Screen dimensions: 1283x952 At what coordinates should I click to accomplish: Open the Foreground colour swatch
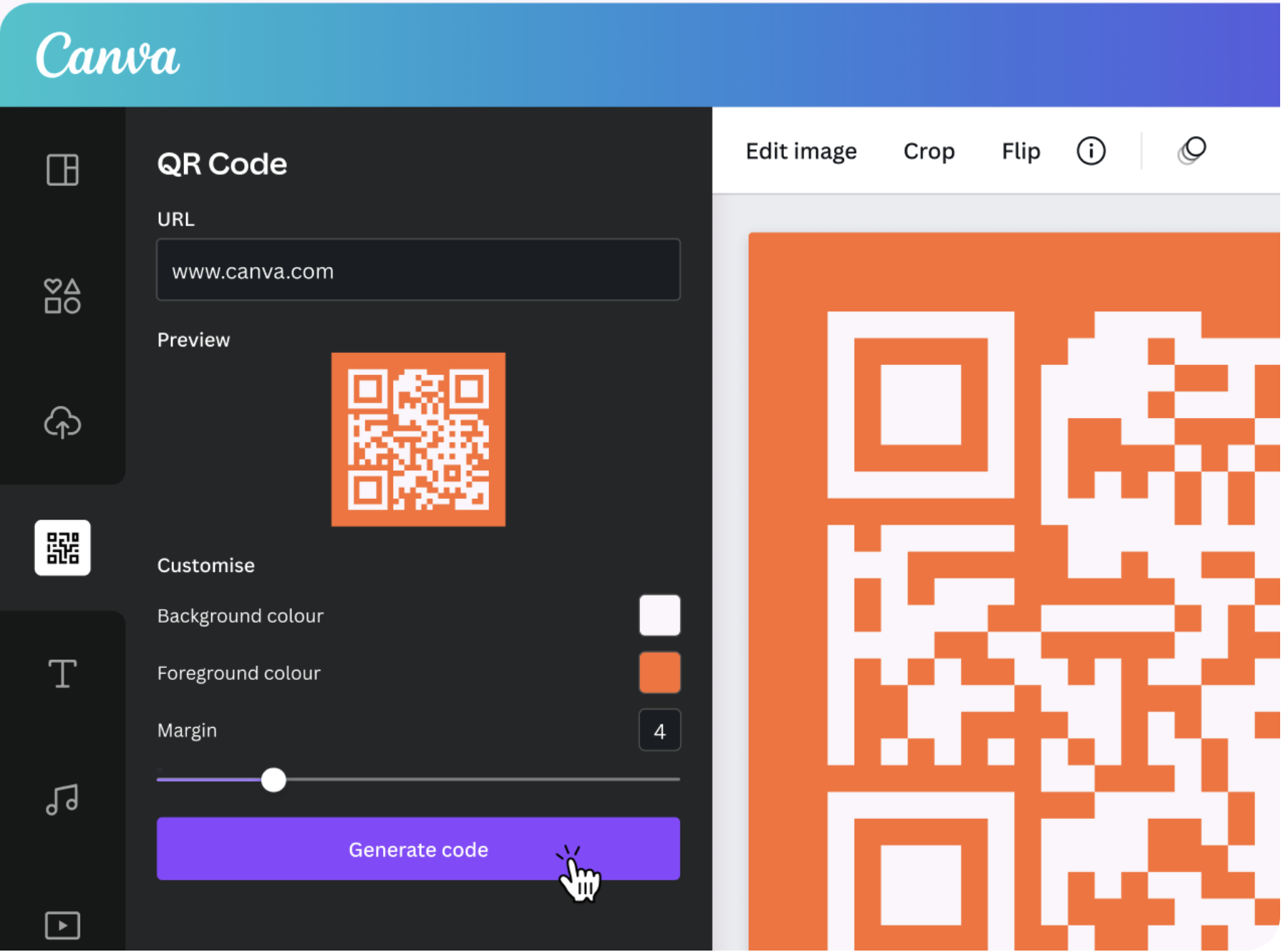(x=659, y=672)
